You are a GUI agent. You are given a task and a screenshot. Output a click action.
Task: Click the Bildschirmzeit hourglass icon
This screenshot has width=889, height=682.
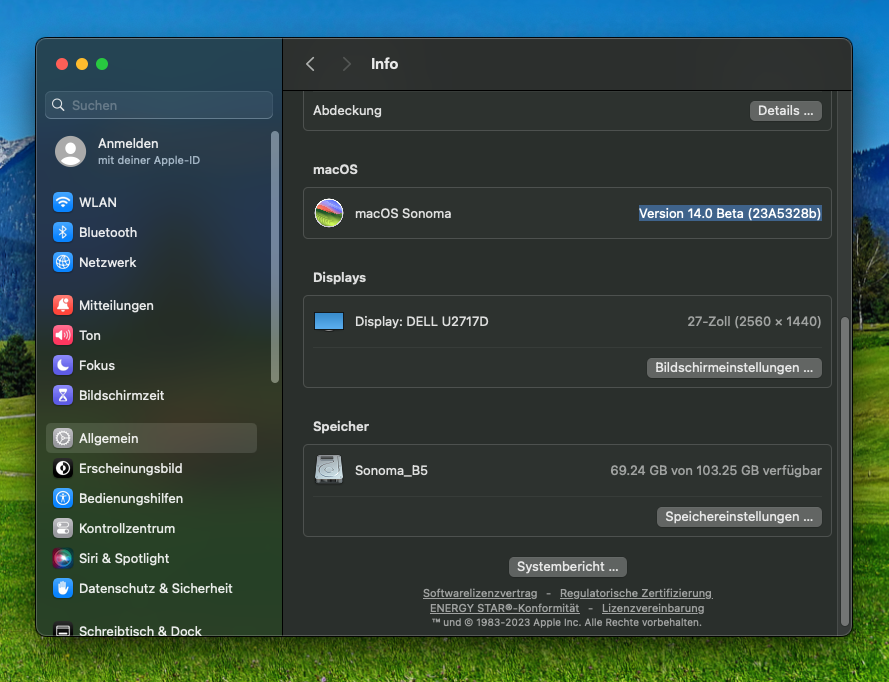pos(63,395)
